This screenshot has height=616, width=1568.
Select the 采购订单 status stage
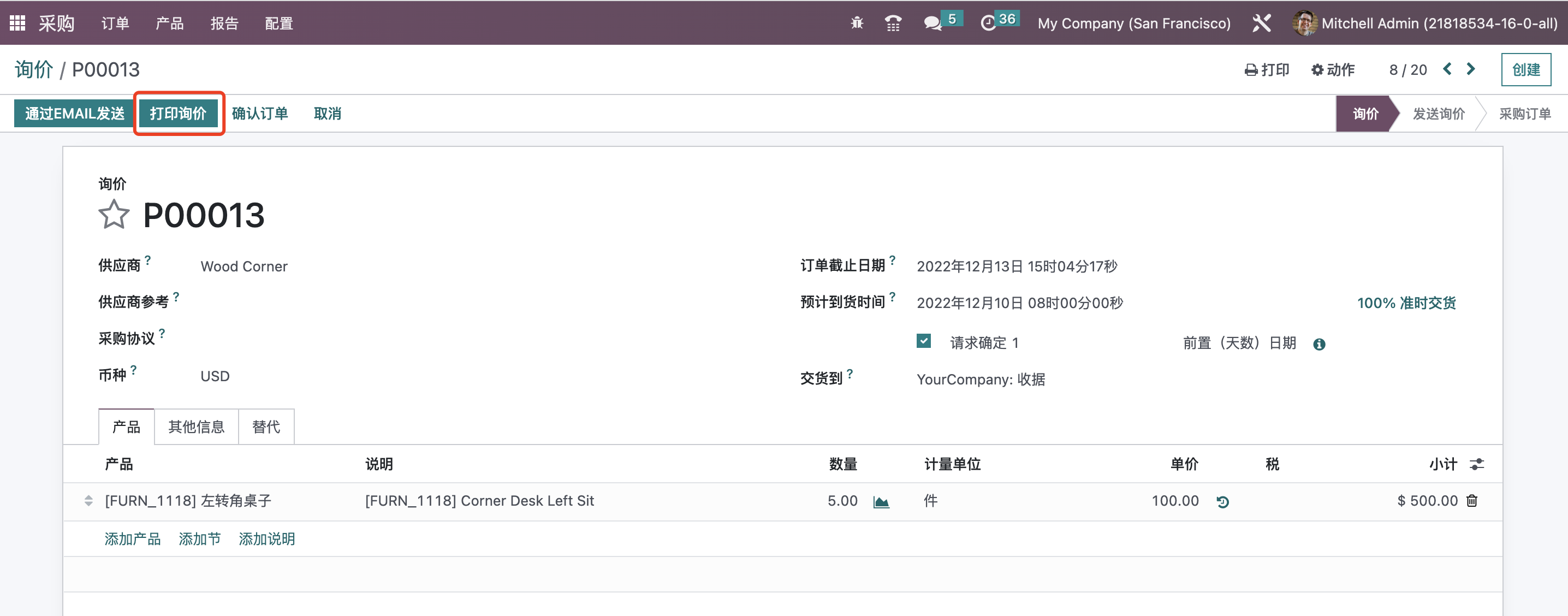(1525, 114)
